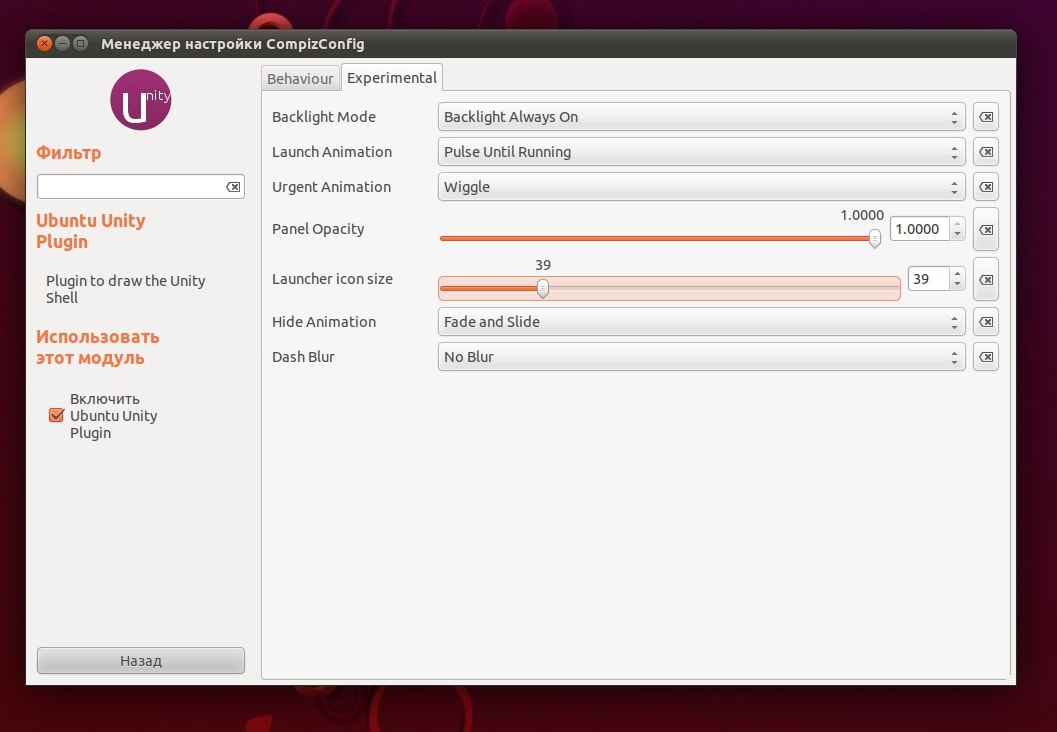Click the Launcher icon size slider handle
The height and width of the screenshot is (732, 1057).
tap(543, 288)
